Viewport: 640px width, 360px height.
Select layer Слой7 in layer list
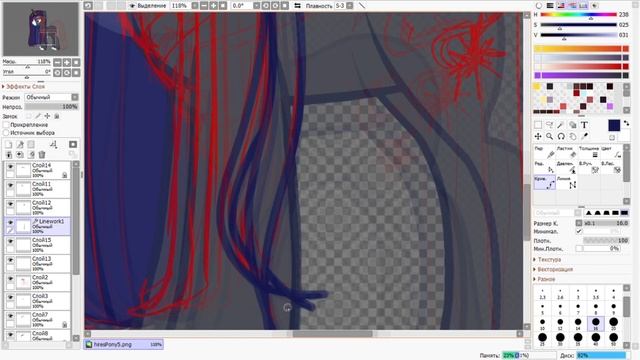coord(37,320)
